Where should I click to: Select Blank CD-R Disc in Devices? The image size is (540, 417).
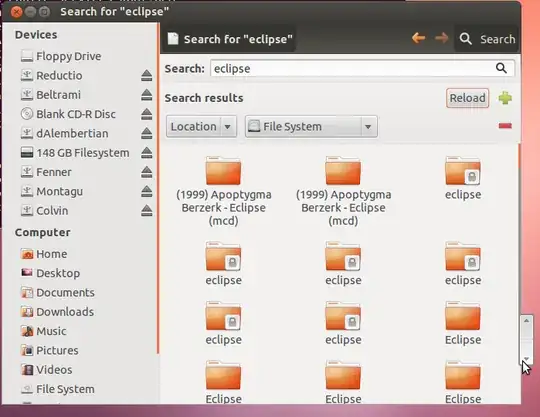(x=68, y=114)
